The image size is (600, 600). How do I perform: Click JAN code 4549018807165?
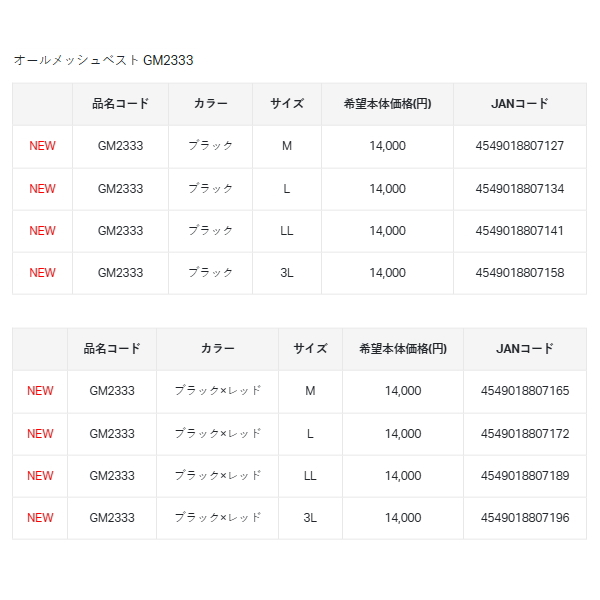525,391
